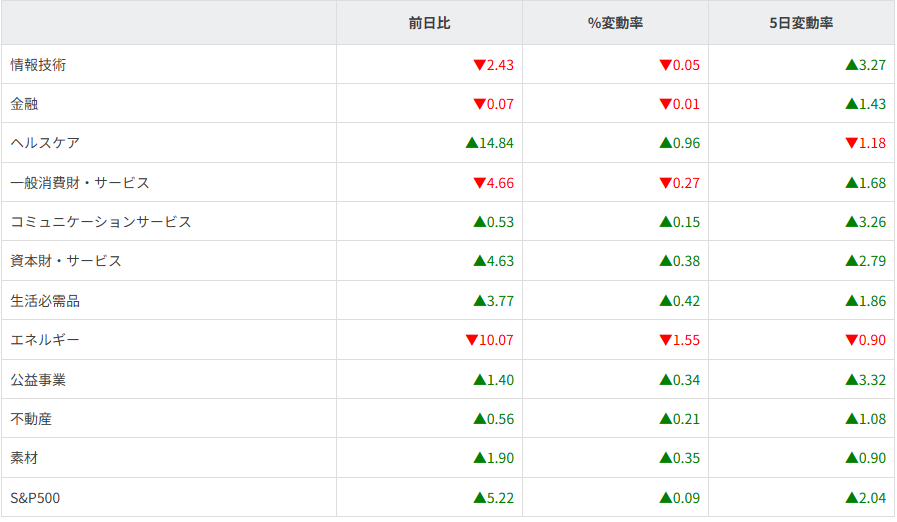This screenshot has height=522, width=897.
Task: Click green up arrow beside 5.22
Action: click(478, 497)
